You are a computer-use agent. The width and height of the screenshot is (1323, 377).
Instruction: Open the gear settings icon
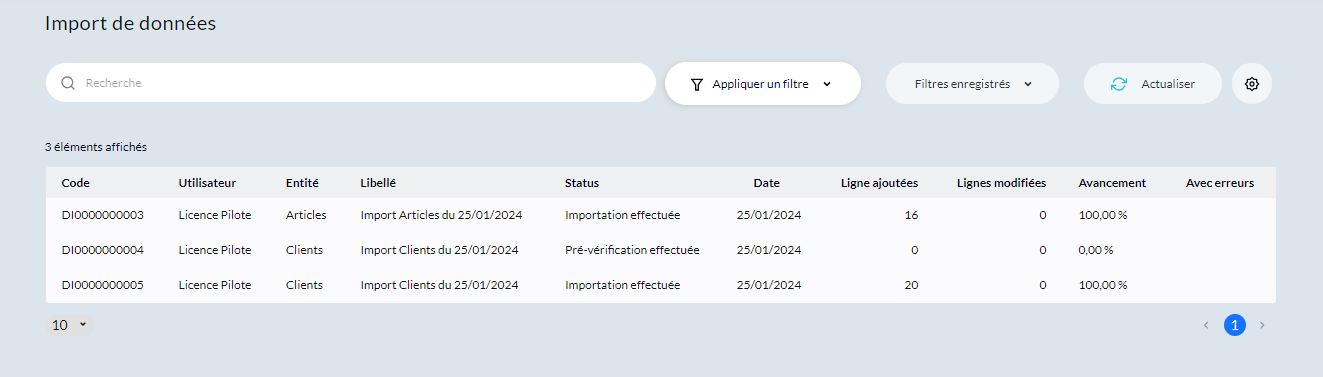(x=1252, y=84)
